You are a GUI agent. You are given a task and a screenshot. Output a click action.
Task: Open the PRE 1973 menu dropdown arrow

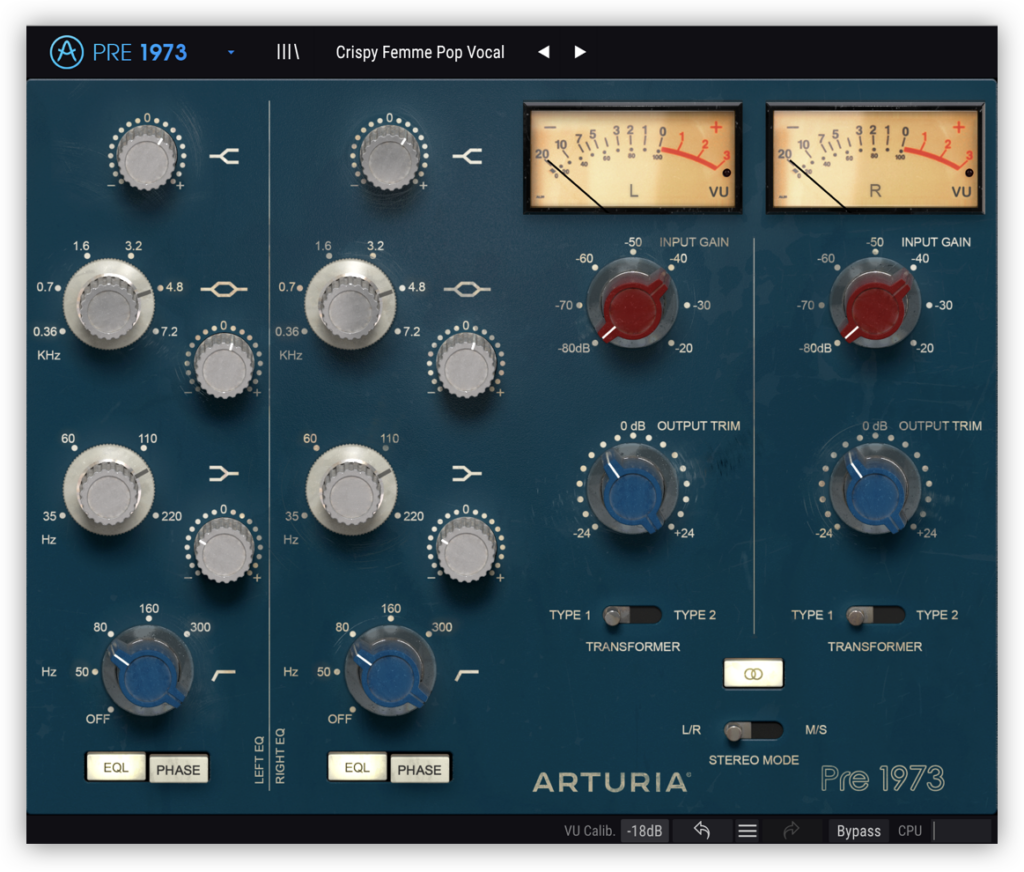coord(231,52)
